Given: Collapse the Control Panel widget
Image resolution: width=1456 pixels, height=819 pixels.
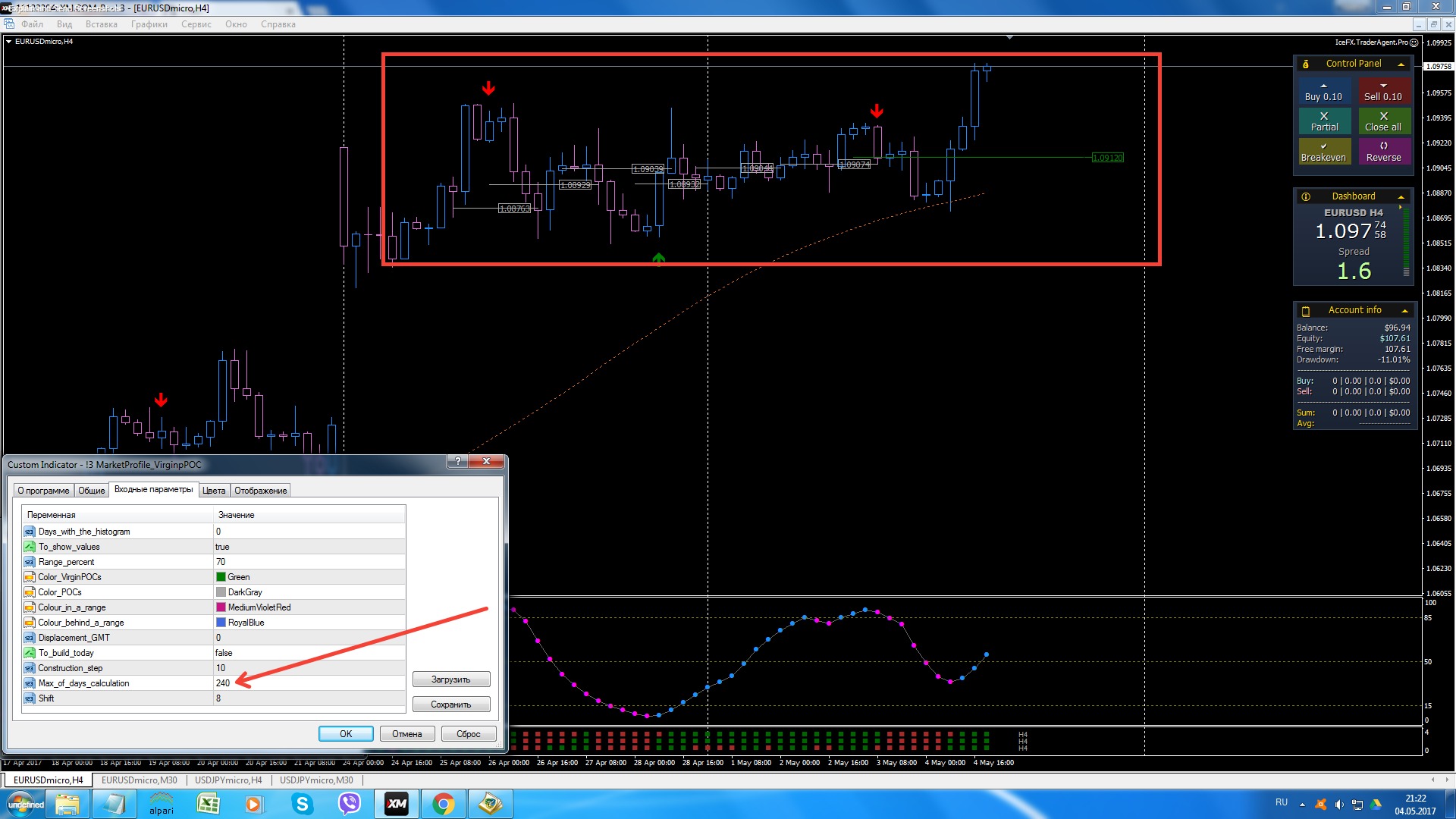Looking at the screenshot, I should pyautogui.click(x=1401, y=64).
